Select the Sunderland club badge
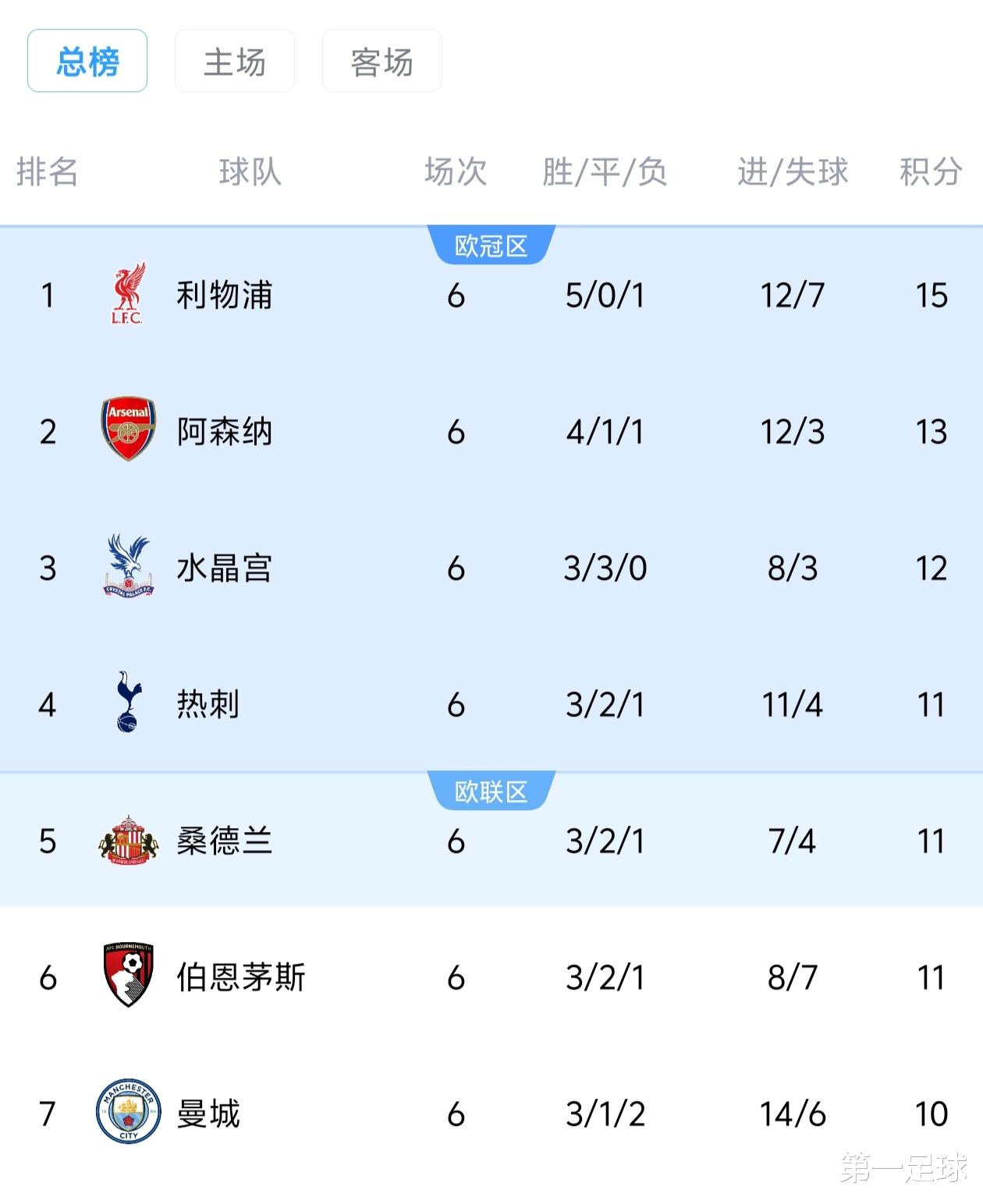This screenshot has height=1204, width=983. [129, 840]
